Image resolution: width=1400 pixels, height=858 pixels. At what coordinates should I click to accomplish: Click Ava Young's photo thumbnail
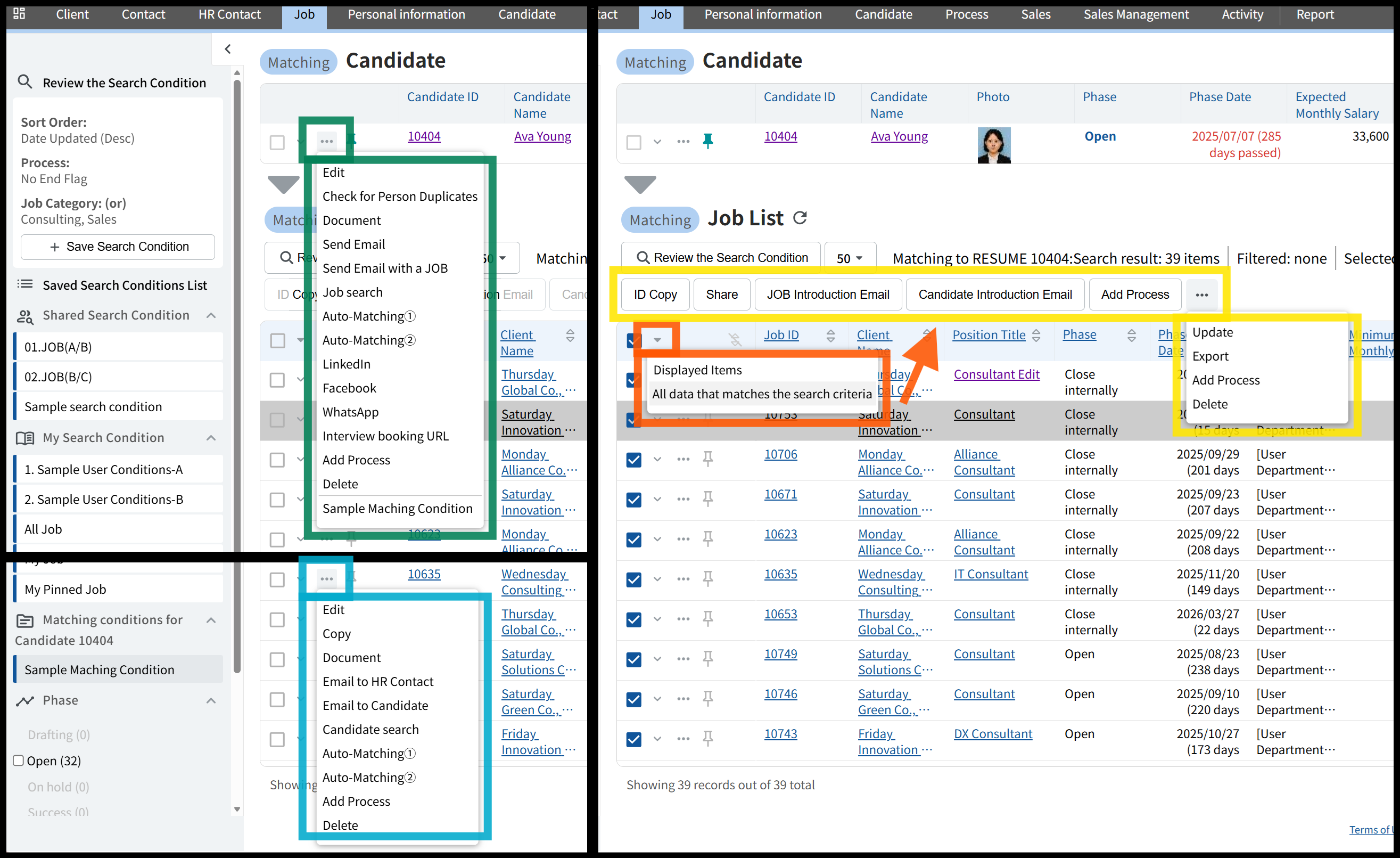(x=993, y=145)
